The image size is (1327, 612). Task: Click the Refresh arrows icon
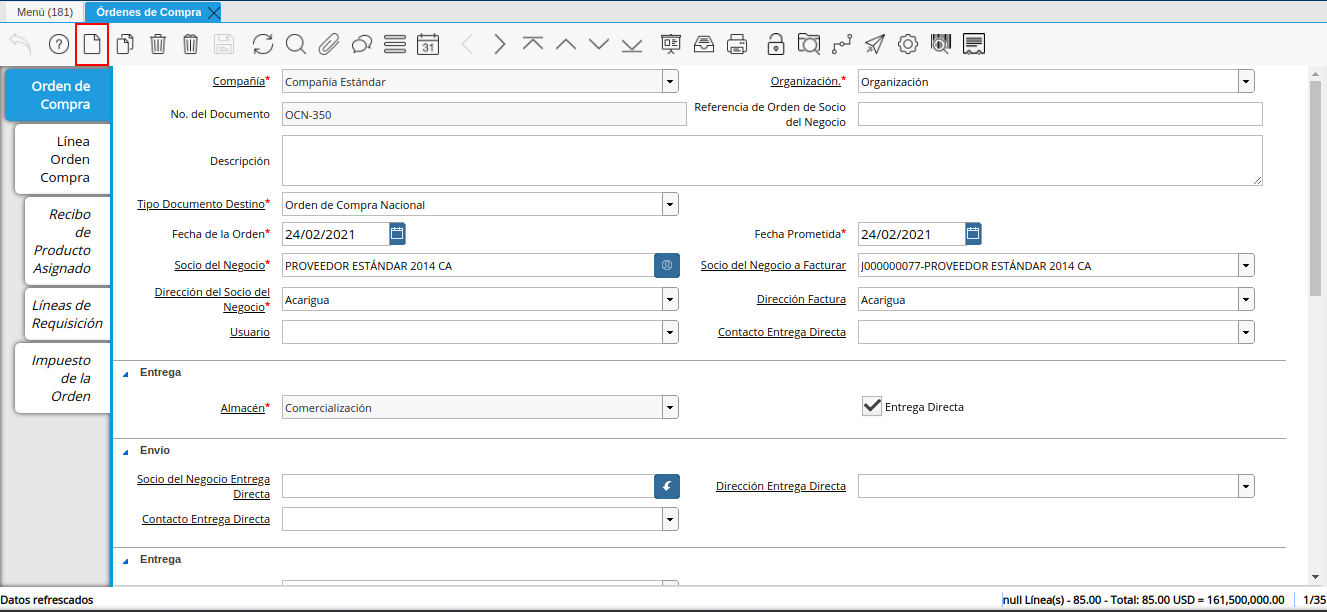coord(263,44)
